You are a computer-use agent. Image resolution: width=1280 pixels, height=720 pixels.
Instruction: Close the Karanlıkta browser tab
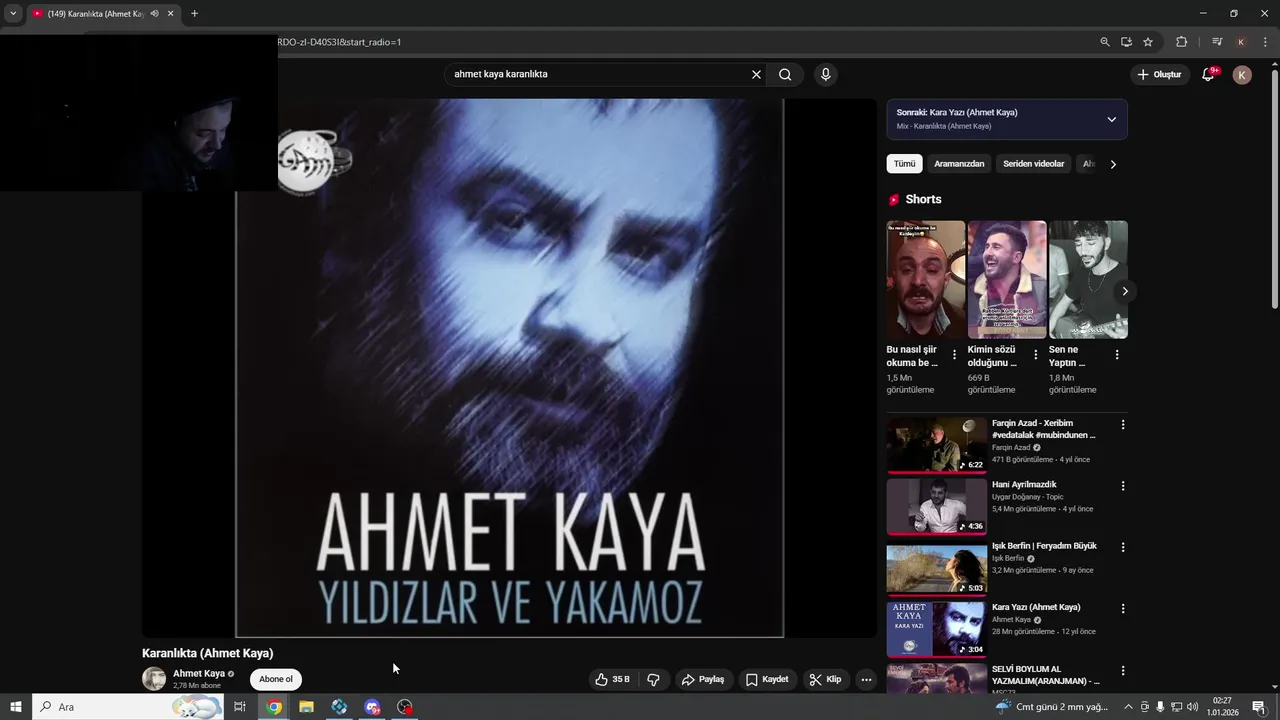[x=170, y=14]
